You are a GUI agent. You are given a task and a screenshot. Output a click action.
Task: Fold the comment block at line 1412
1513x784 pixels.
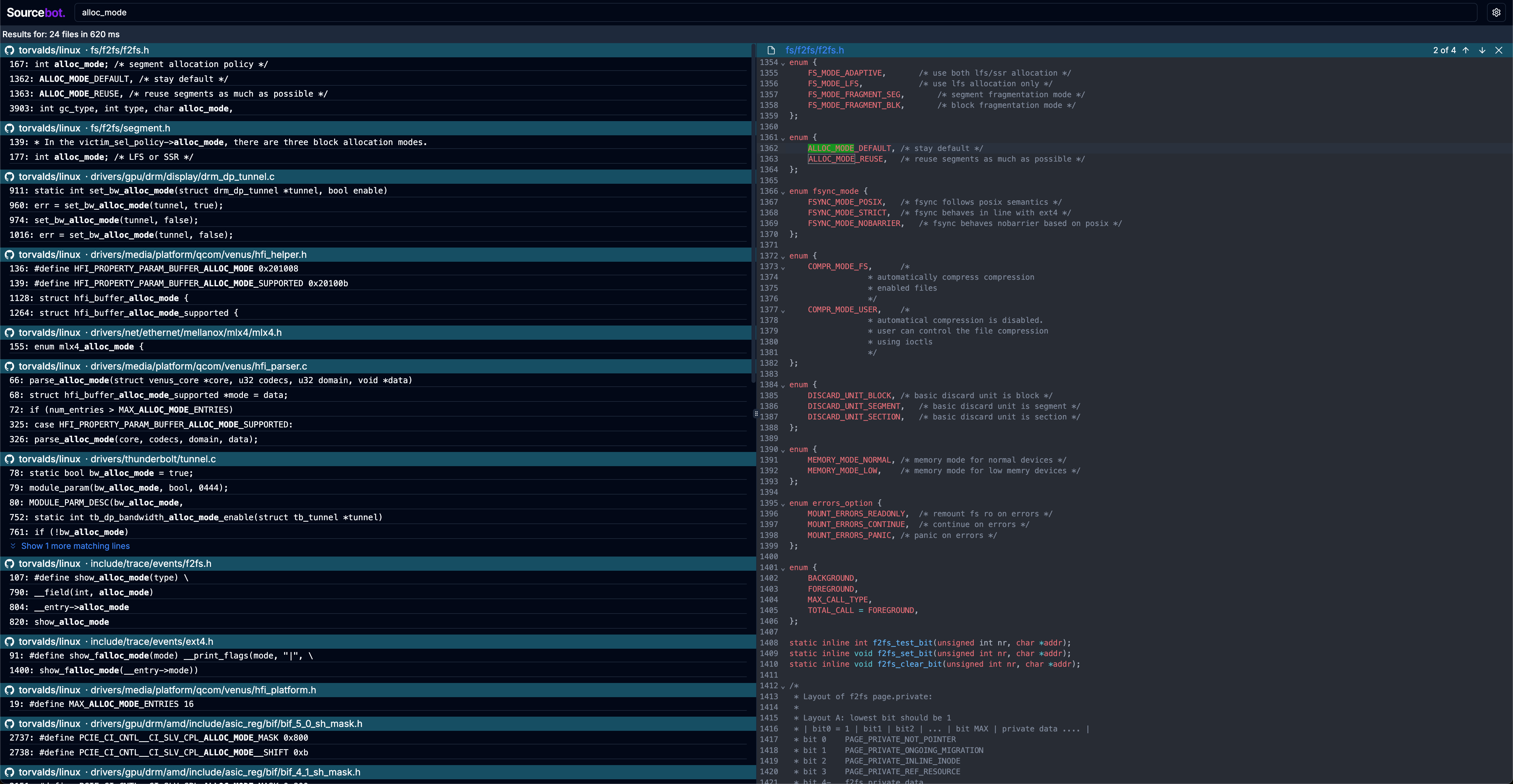783,687
